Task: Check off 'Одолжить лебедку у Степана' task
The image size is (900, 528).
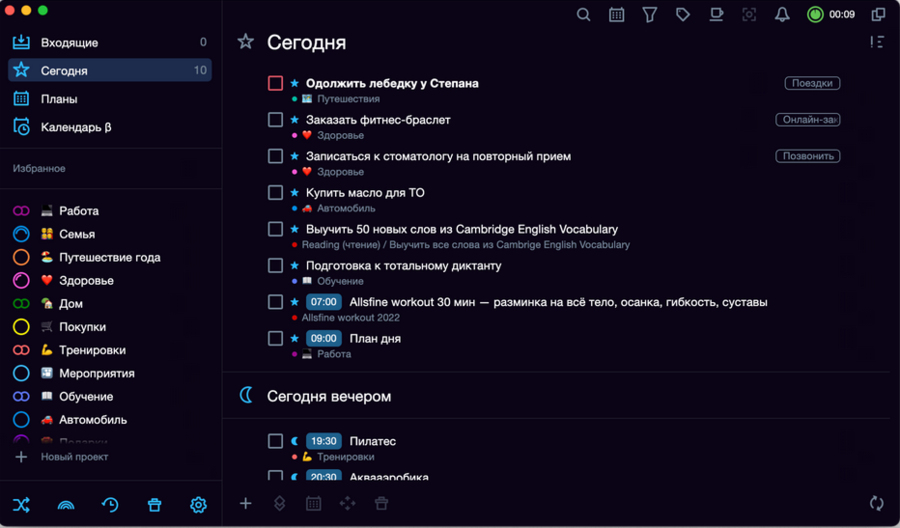Action: 275,84
